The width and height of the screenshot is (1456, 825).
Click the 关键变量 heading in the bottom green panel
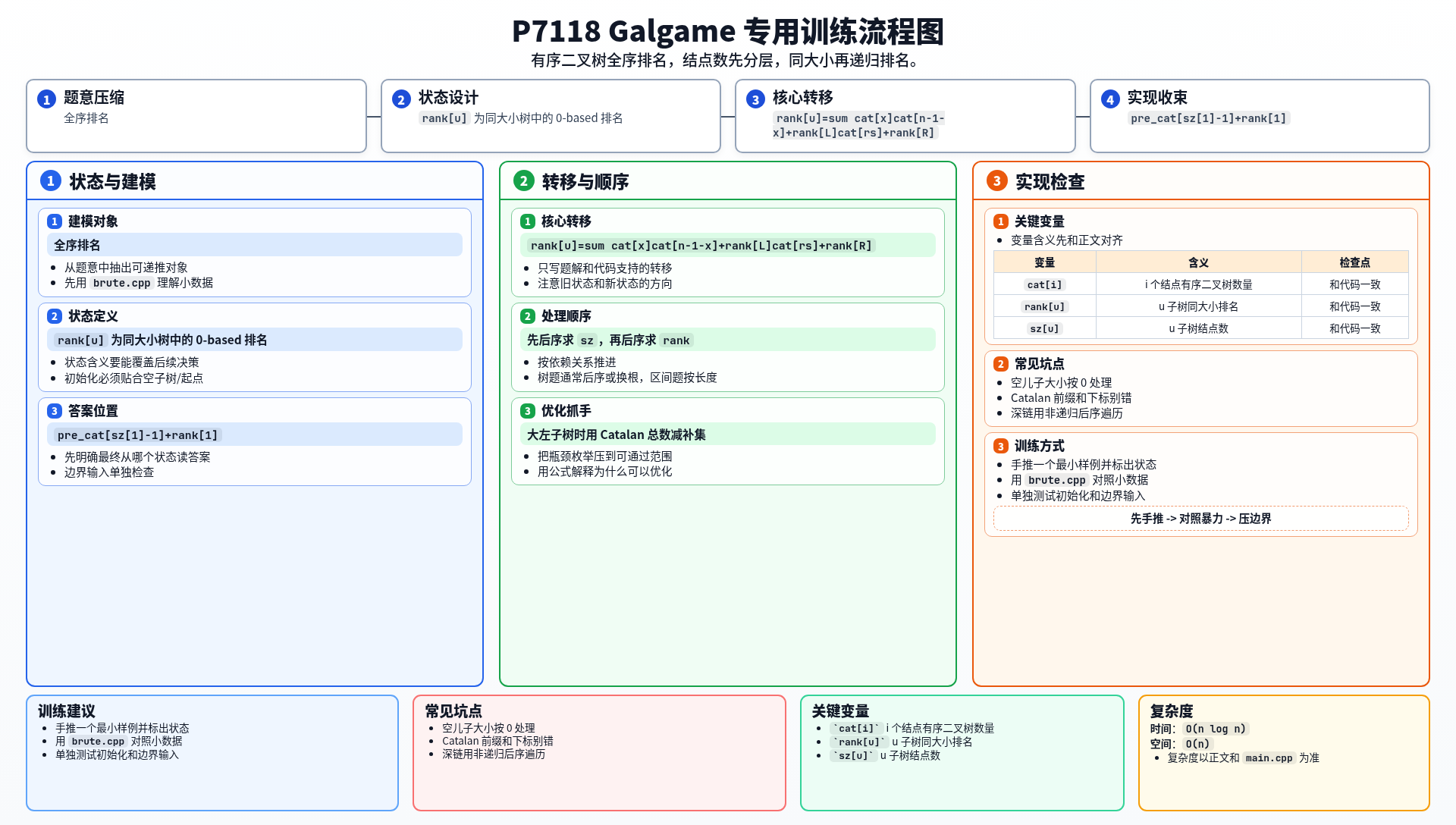click(x=840, y=711)
